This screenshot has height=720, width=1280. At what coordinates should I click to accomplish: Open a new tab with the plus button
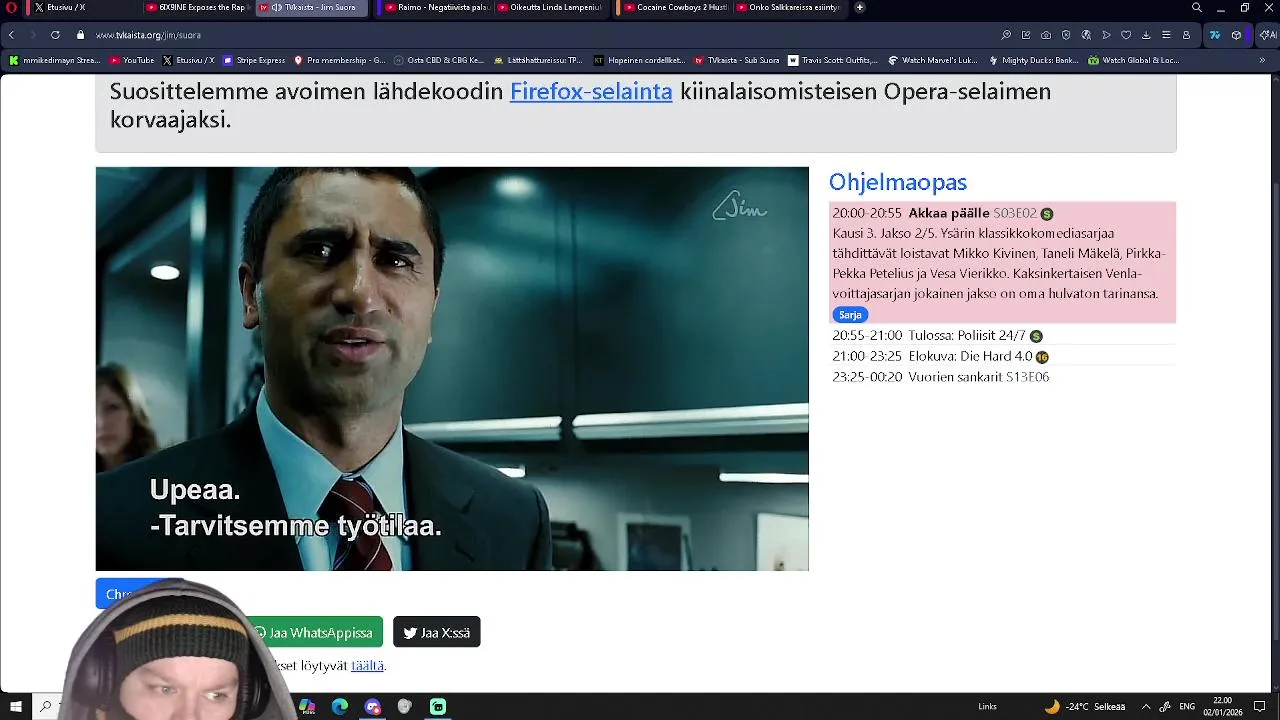click(859, 7)
